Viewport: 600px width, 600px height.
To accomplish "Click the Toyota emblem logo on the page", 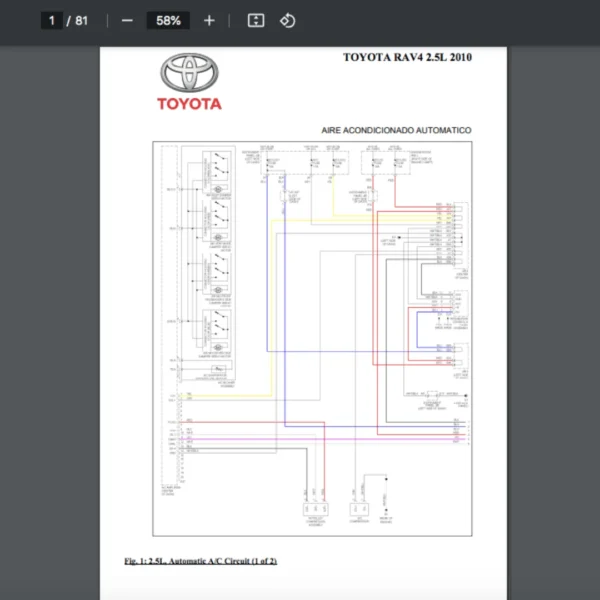I will (x=189, y=73).
